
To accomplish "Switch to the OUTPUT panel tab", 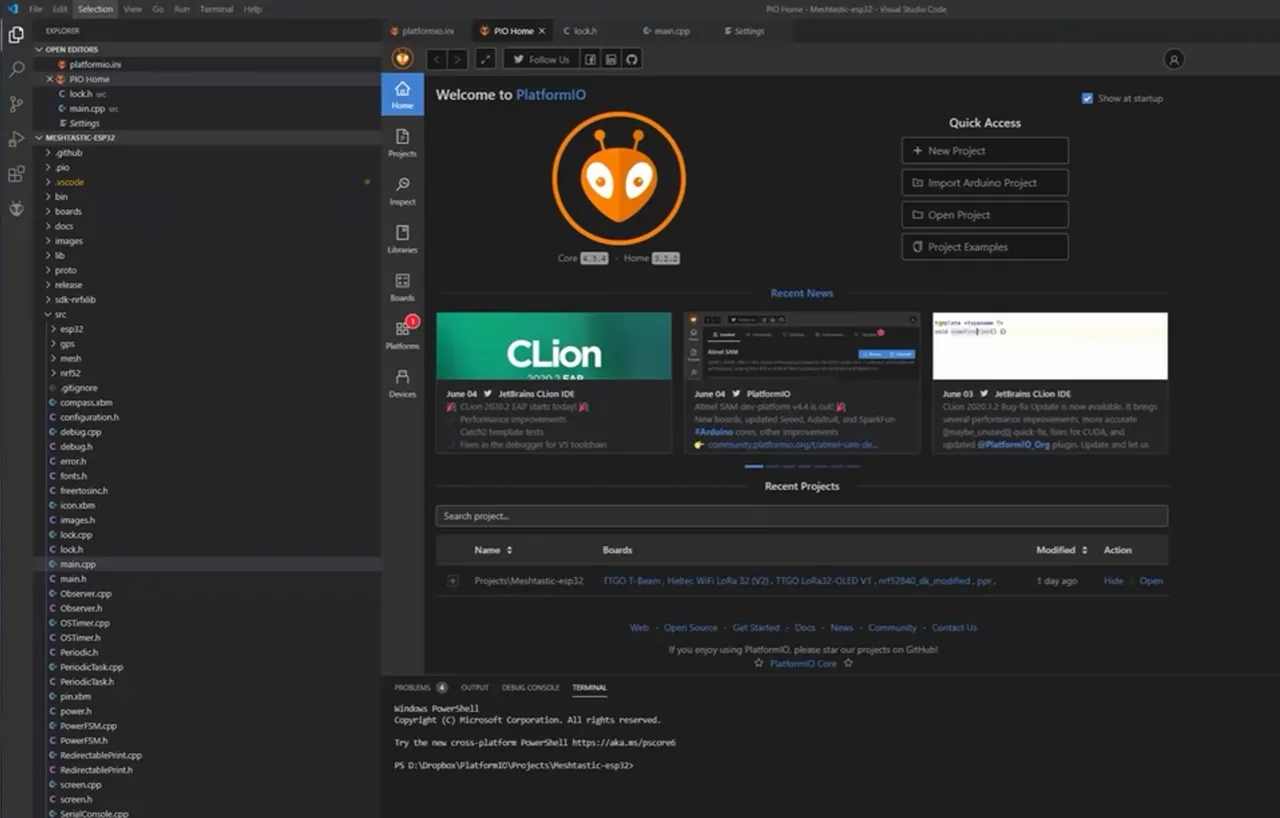I will tap(474, 688).
